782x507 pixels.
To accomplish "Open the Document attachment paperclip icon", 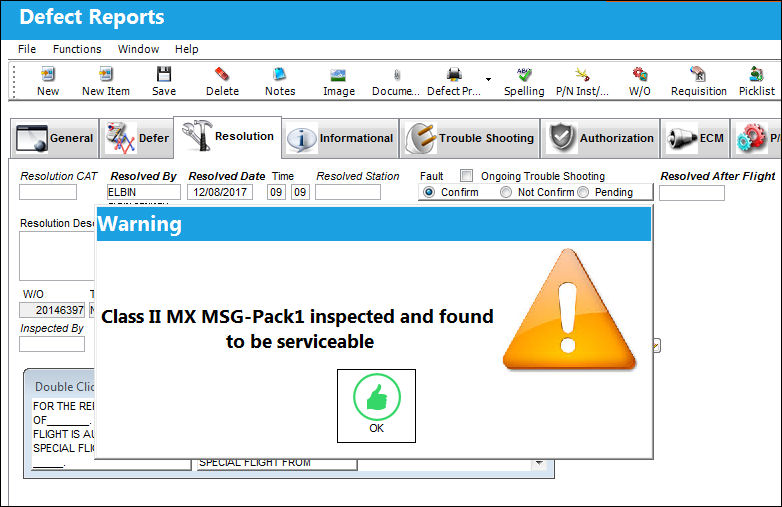I will (x=396, y=75).
